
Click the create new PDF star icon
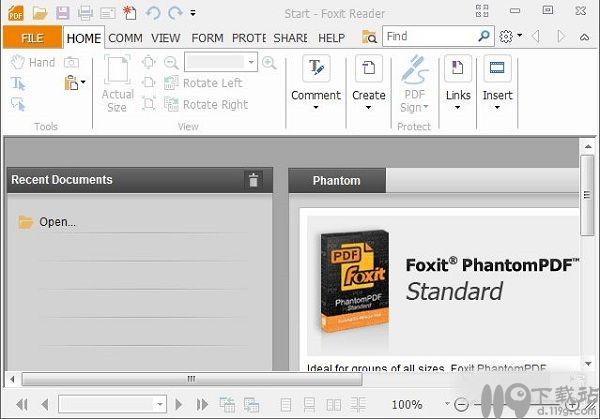click(129, 13)
